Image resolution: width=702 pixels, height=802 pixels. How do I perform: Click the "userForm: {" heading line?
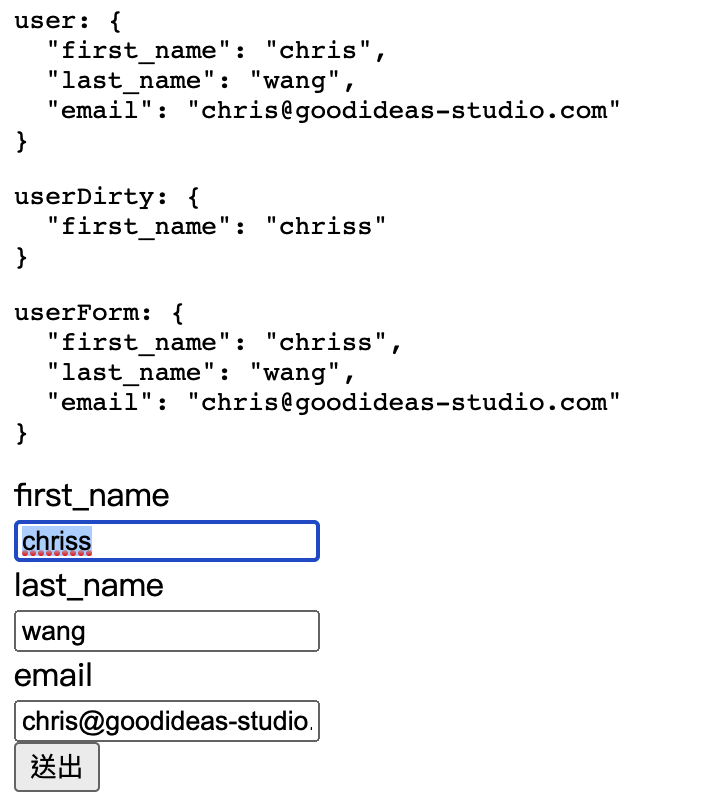[99, 313]
